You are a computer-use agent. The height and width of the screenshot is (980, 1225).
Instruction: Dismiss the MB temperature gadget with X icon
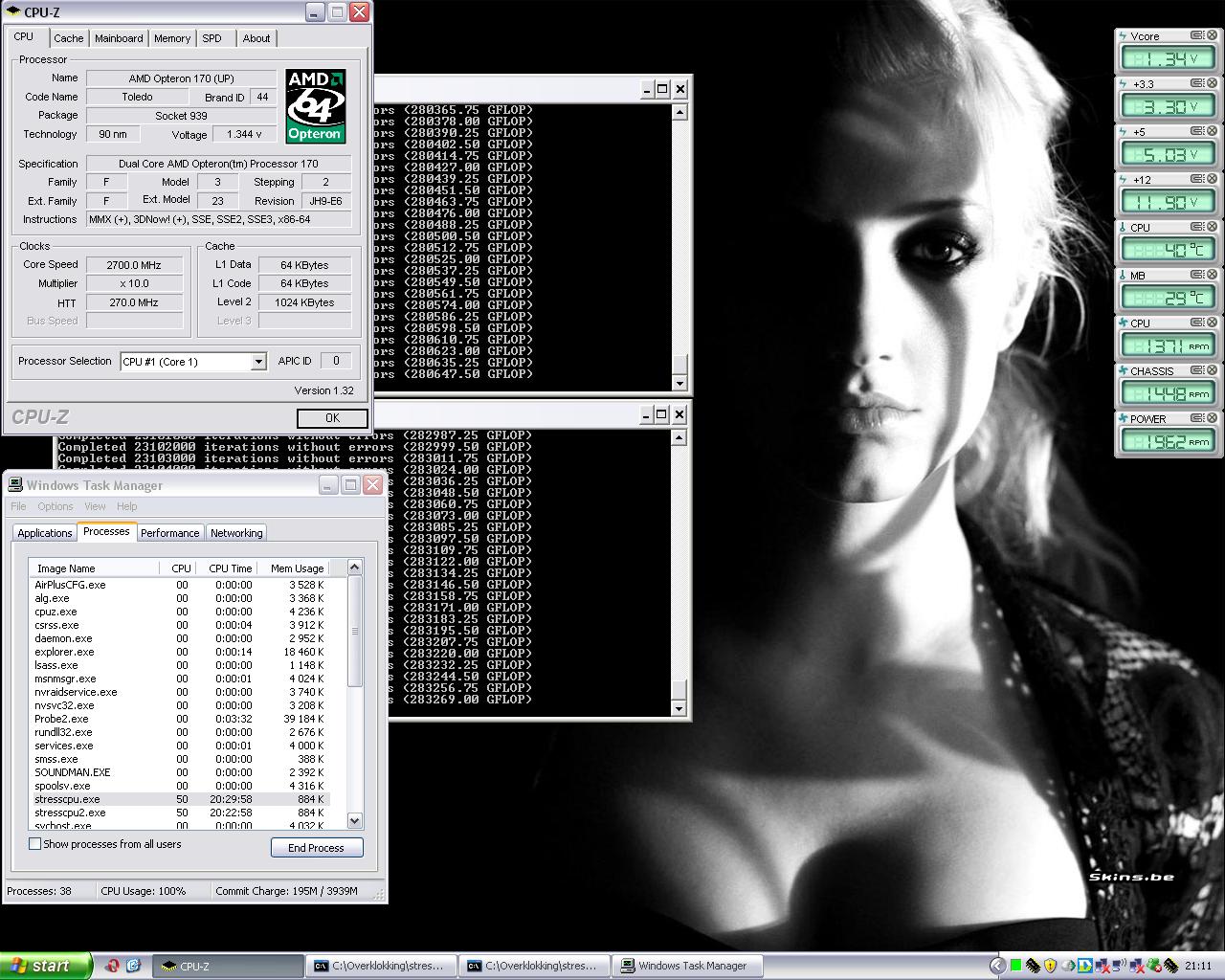(1212, 275)
